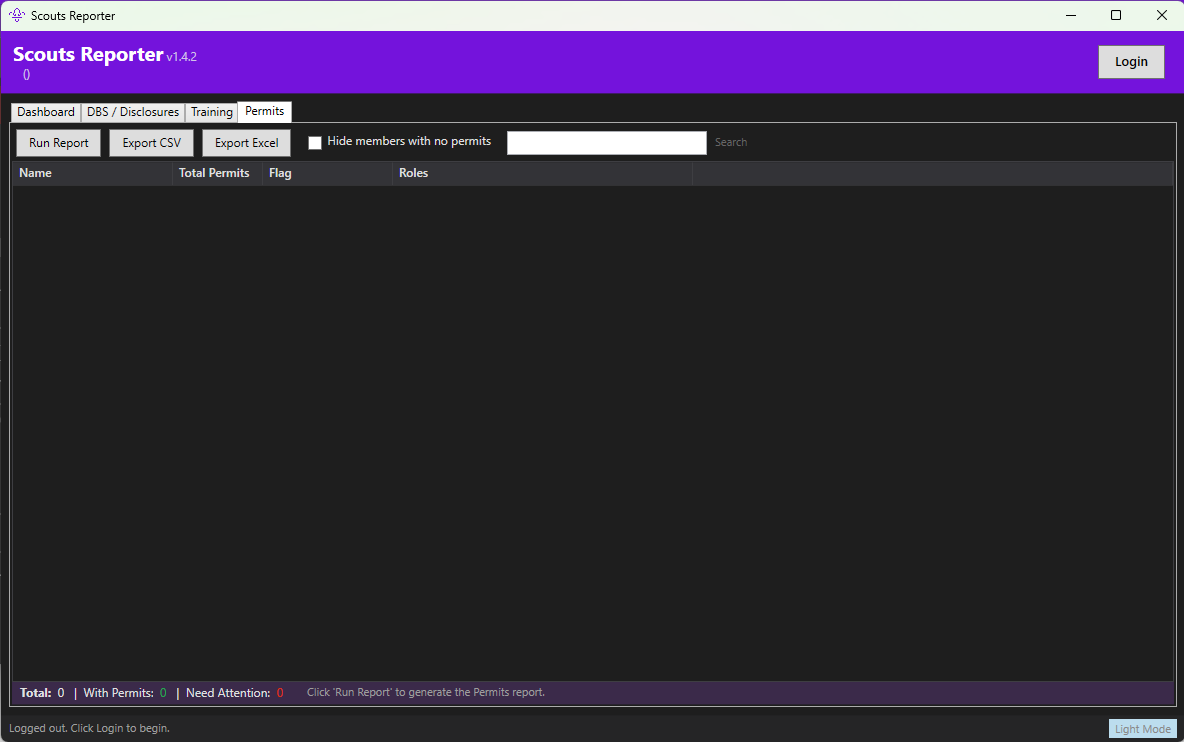Click the Login button

coord(1130,61)
